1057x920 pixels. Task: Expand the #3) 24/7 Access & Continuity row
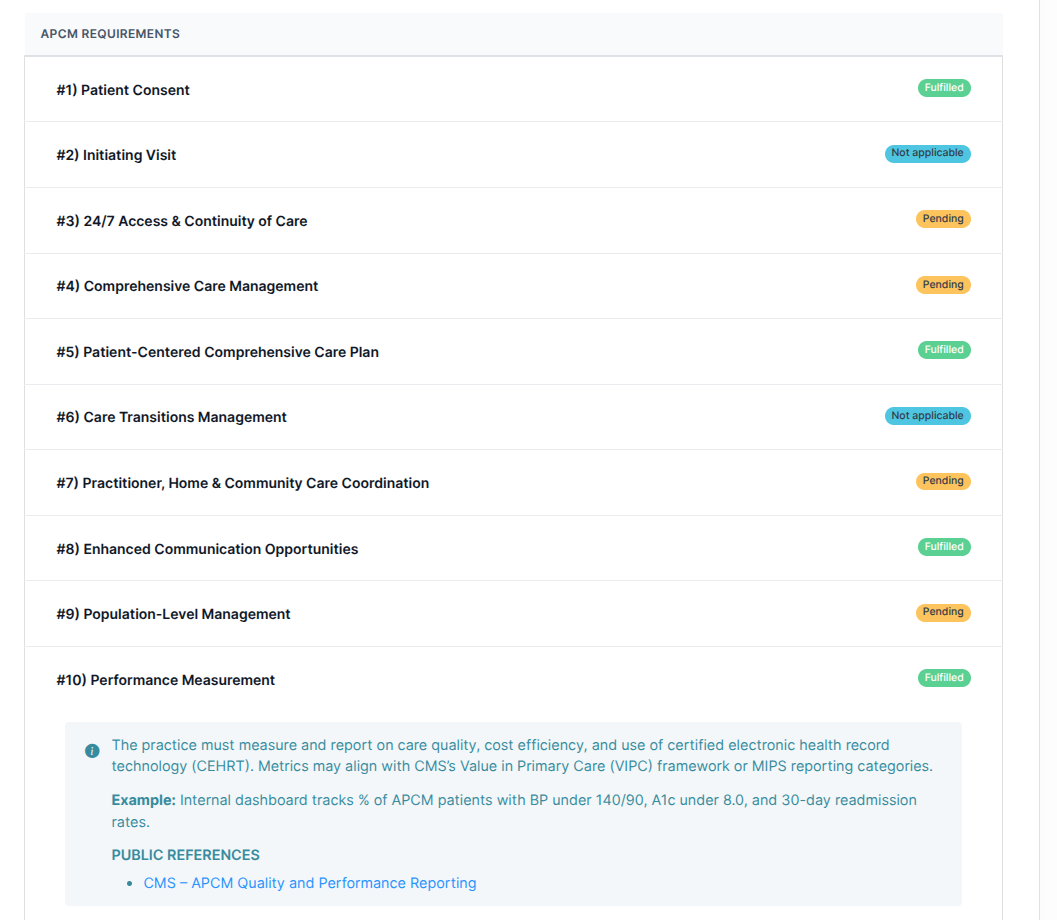click(182, 220)
